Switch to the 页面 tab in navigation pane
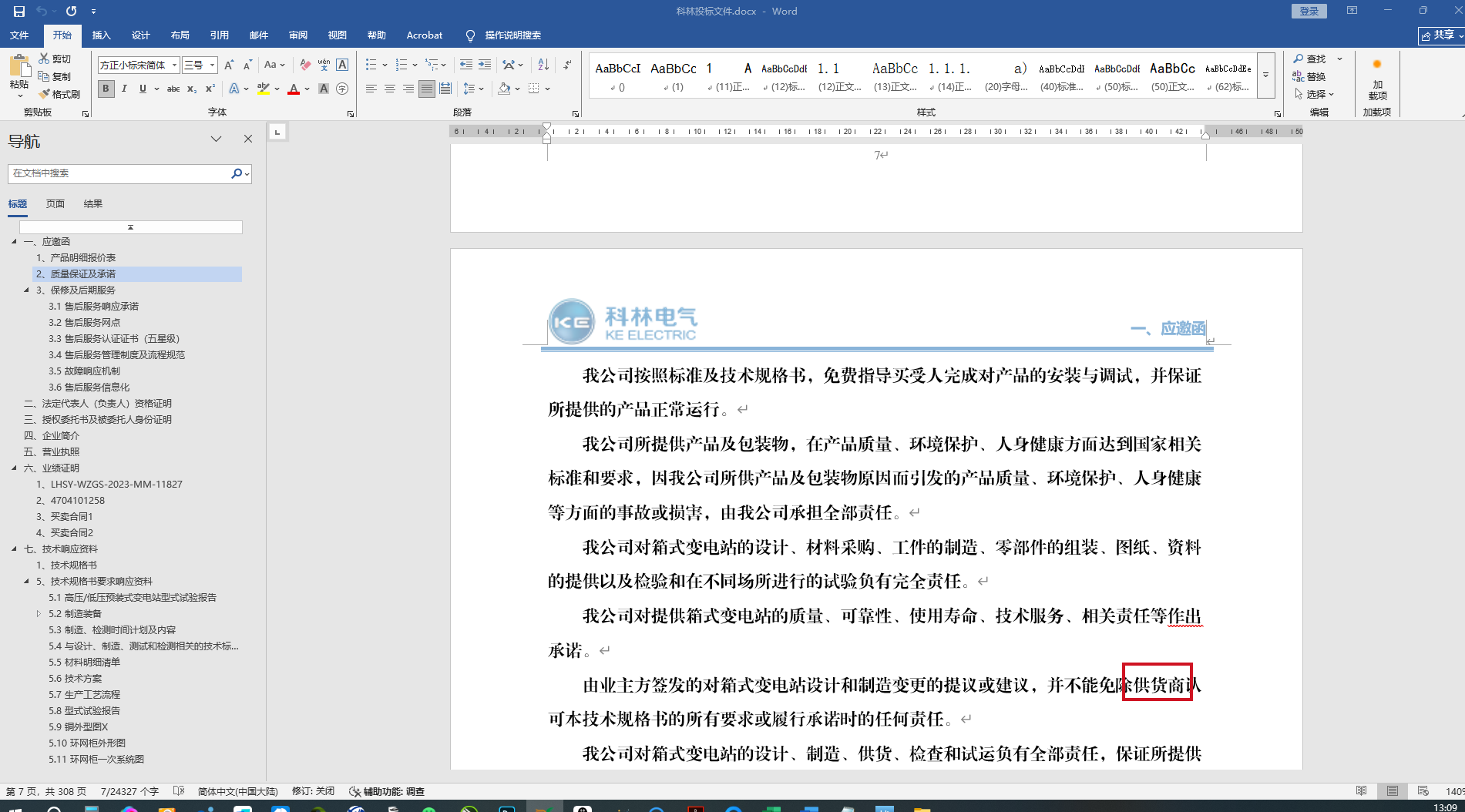This screenshot has width=1465, height=812. 55,203
